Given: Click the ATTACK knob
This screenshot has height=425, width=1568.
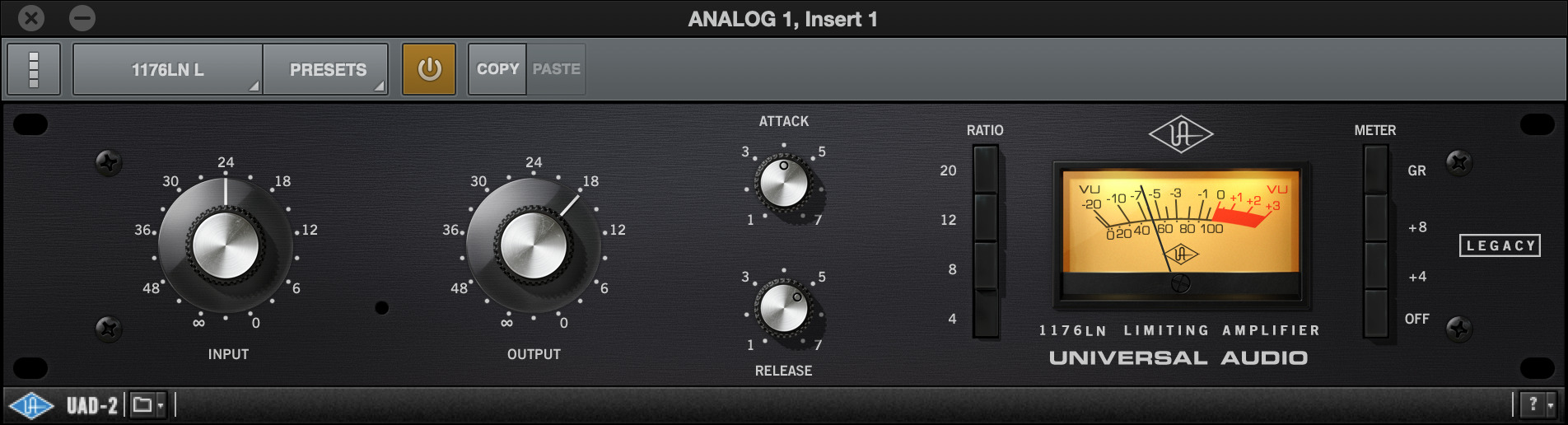Looking at the screenshot, I should (x=784, y=184).
